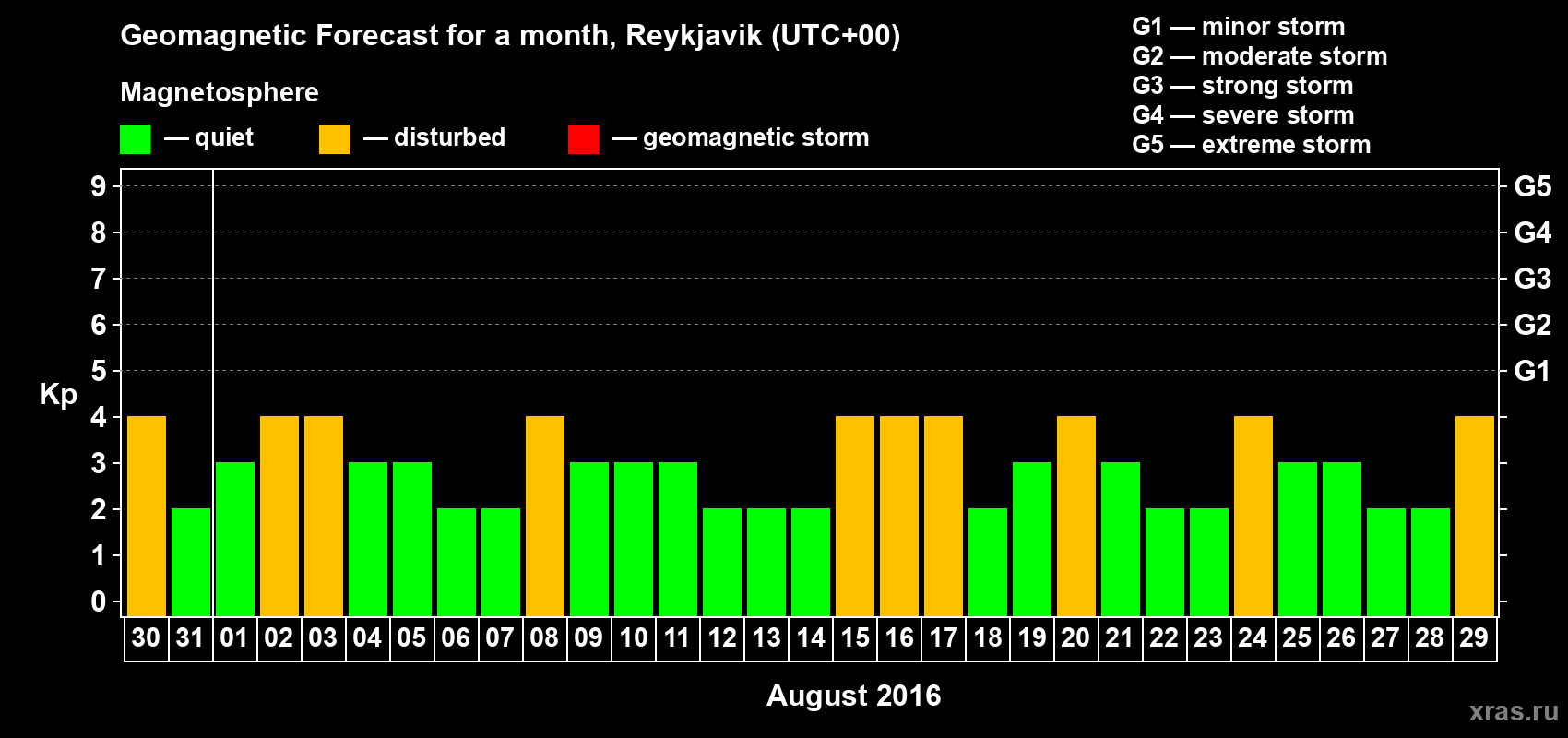Click the date label 01 on the axis
This screenshot has width=1568, height=738.
click(234, 638)
